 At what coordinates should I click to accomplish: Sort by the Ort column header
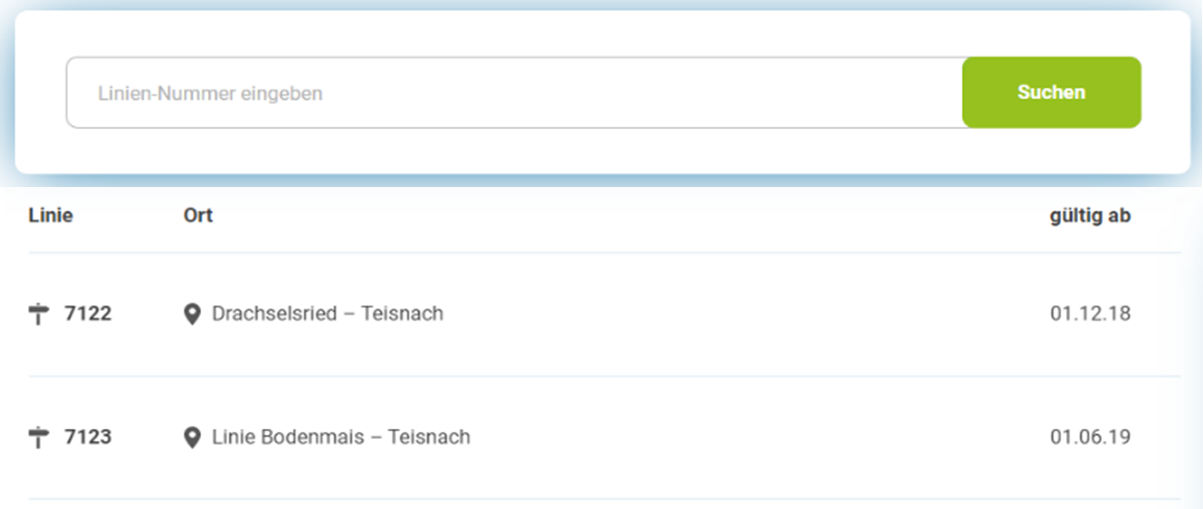(x=198, y=215)
